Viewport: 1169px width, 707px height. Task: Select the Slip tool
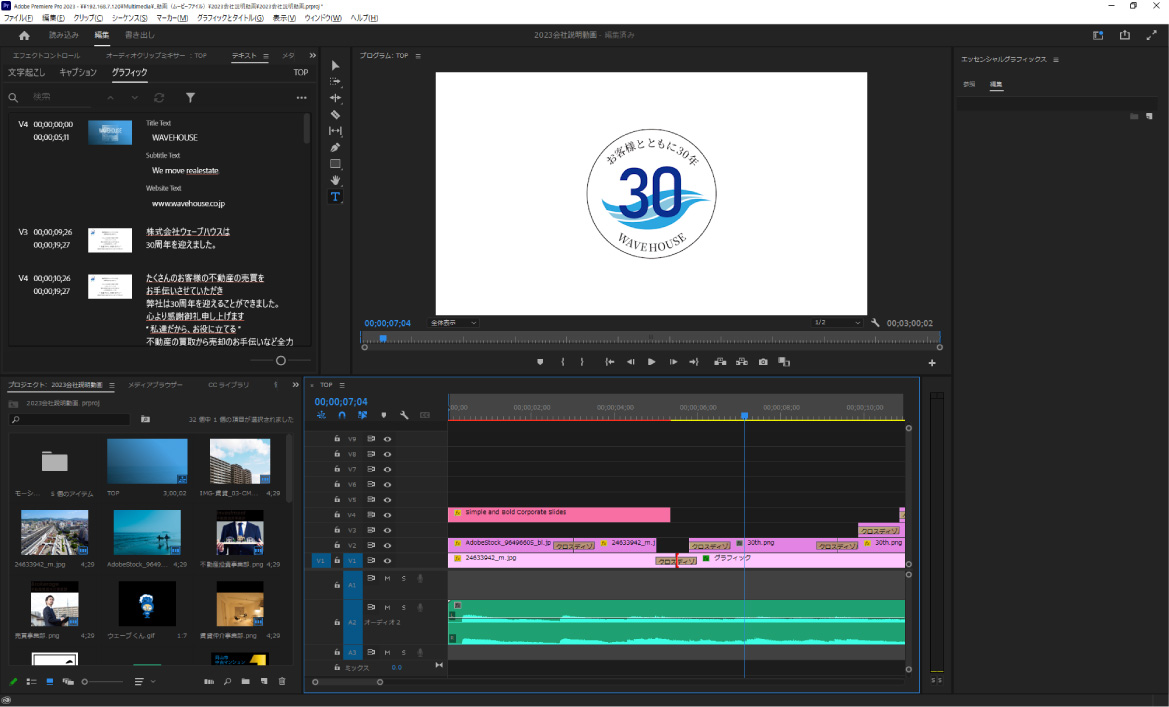(x=335, y=131)
